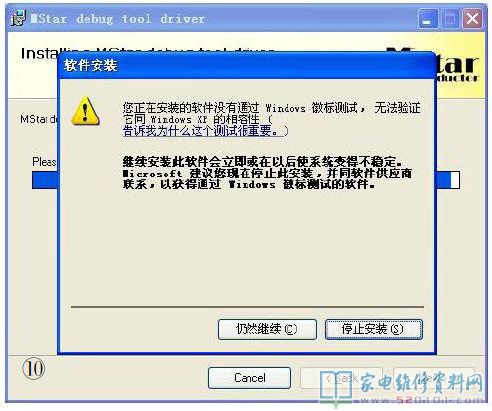Click the greyed-out Back button
This screenshot has height=411, width=492.
coord(341,378)
